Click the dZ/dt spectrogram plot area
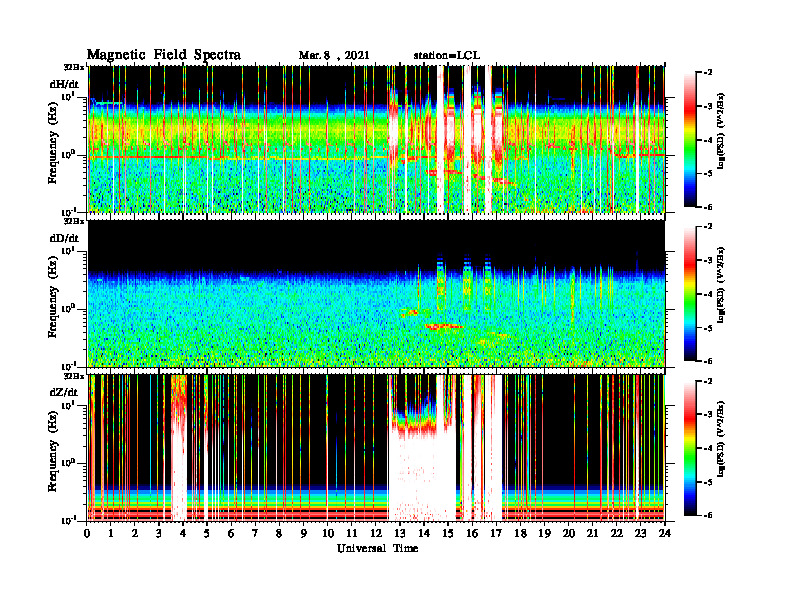Screen dimensions: 792x612 pos(376,447)
